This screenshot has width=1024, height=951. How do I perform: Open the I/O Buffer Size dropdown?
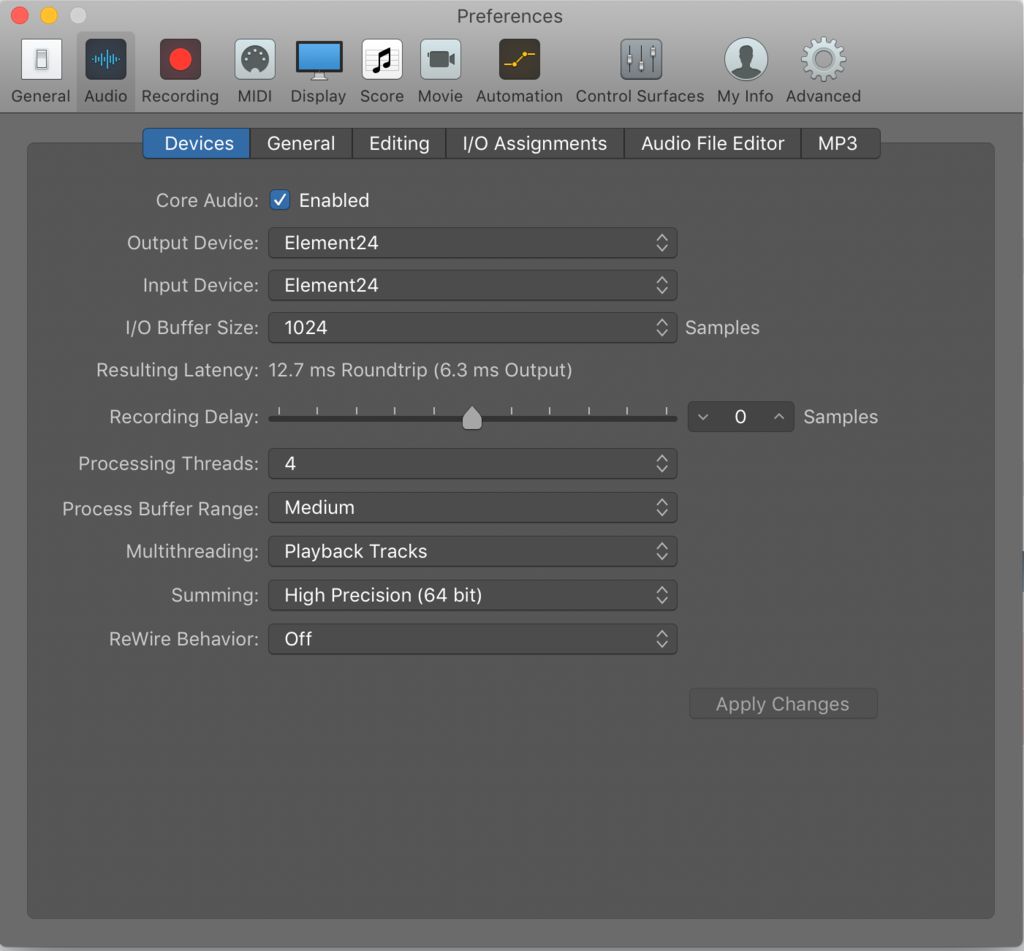pyautogui.click(x=472, y=328)
